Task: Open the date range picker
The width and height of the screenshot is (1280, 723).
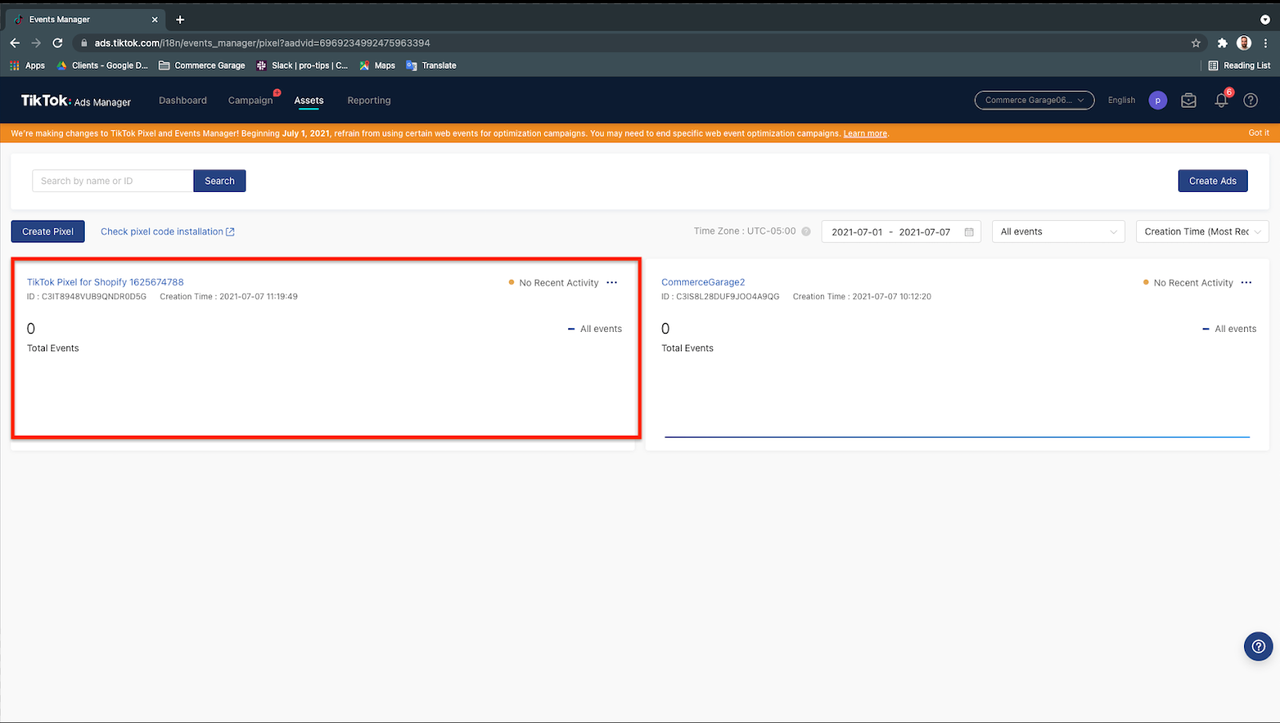Action: click(x=900, y=232)
